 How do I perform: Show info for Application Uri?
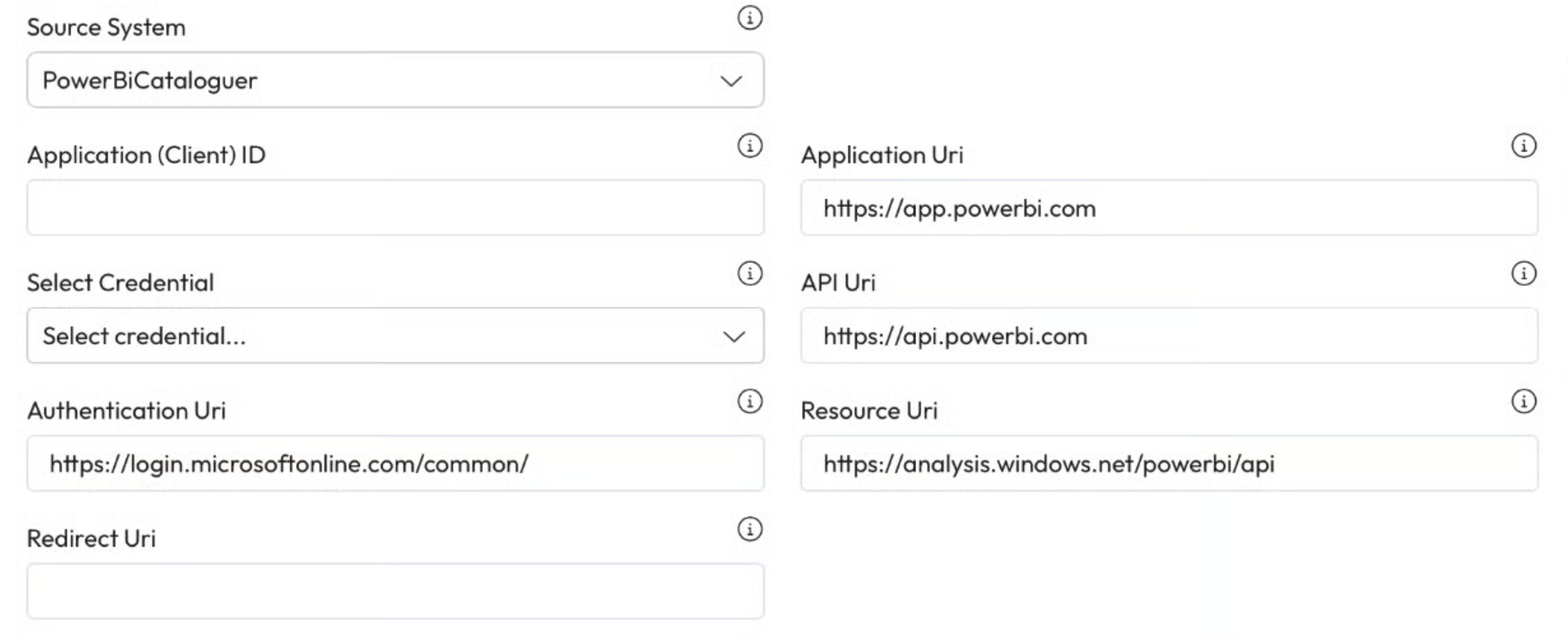pos(1524,146)
